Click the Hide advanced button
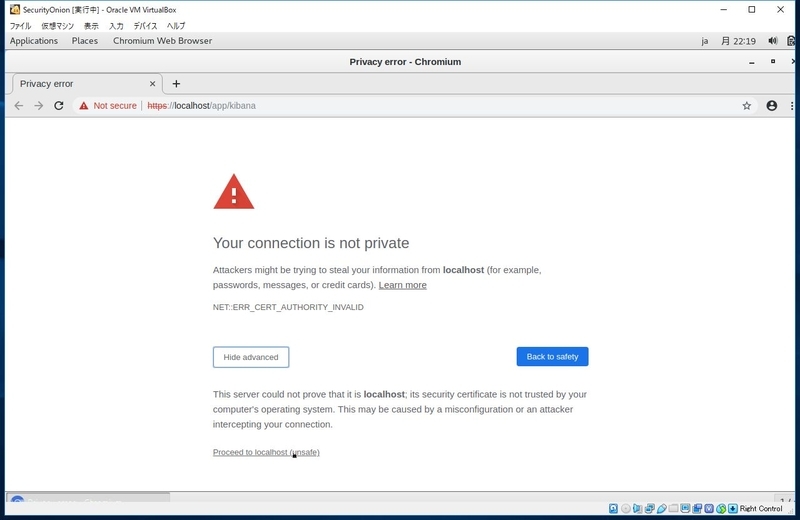The image size is (800, 520). [251, 357]
